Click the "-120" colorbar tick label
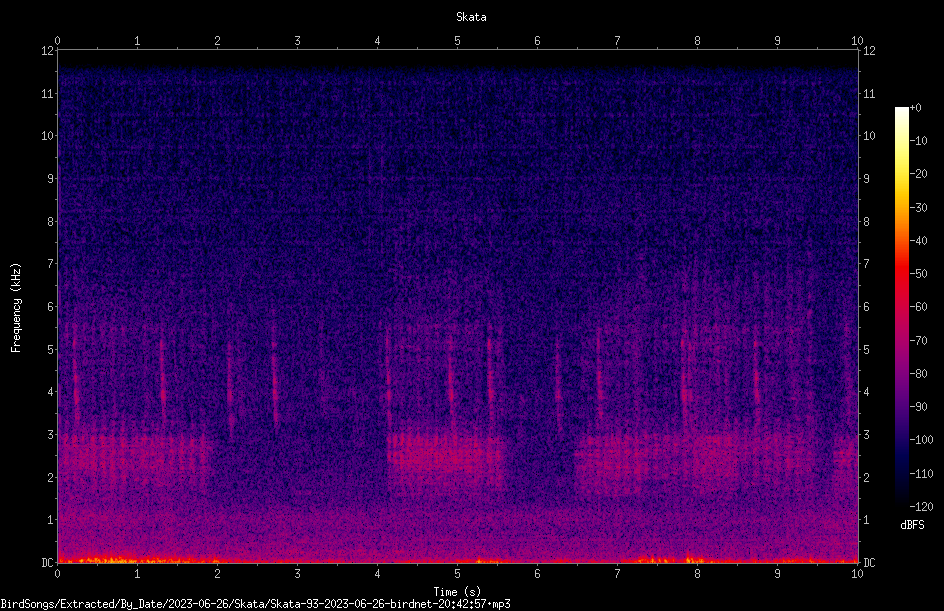Image resolution: width=944 pixels, height=611 pixels. 922,507
